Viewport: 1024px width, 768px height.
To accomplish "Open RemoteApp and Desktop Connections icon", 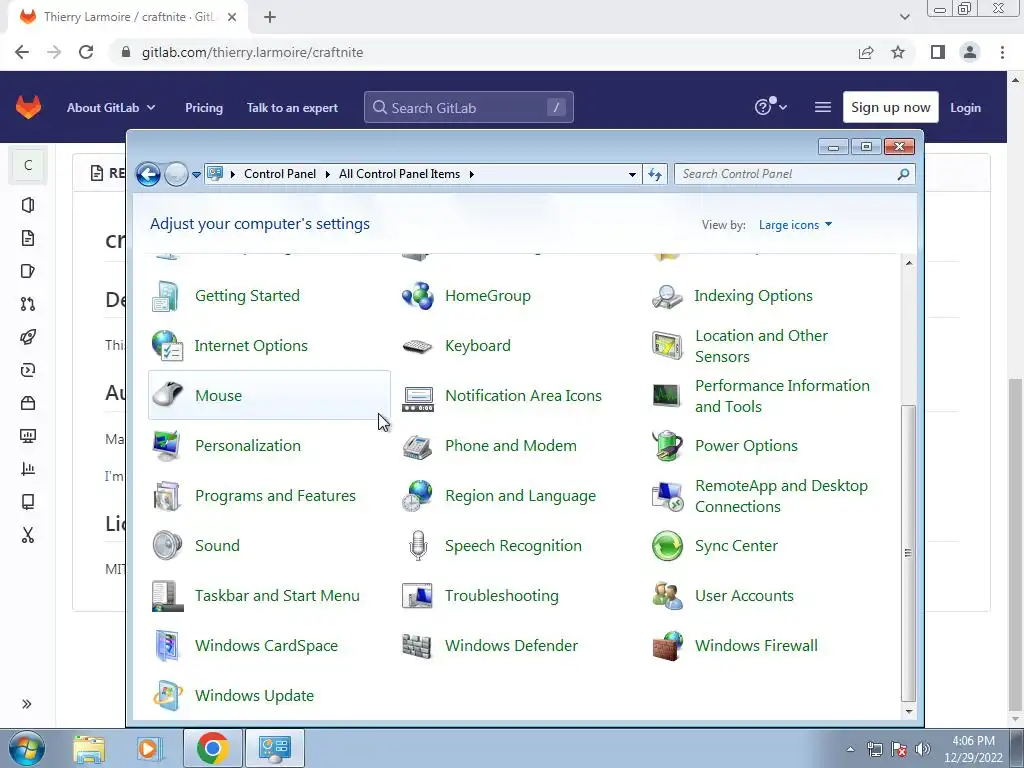I will (667, 496).
